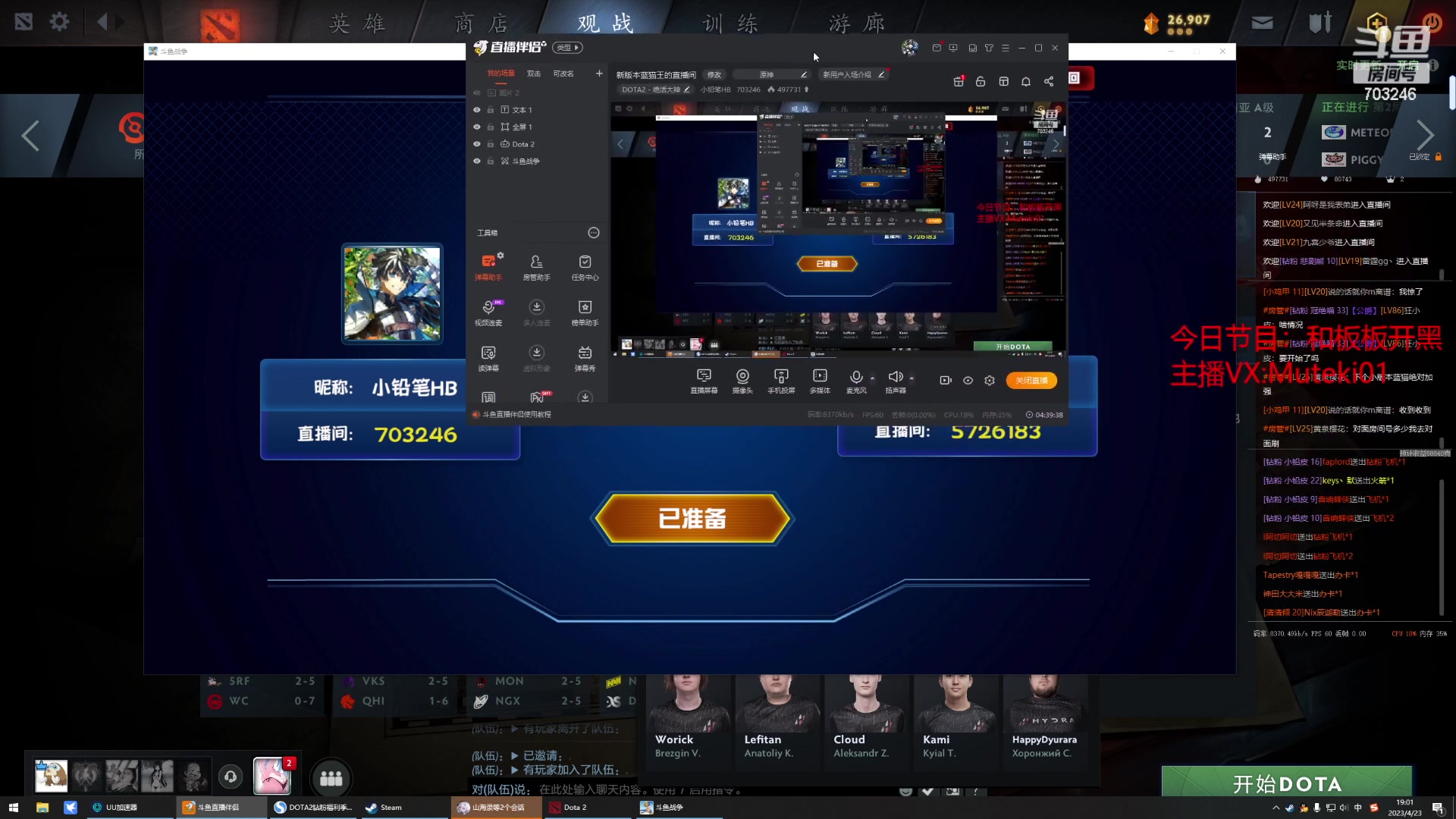
Task: Open 原神 category edit field
Action: (x=773, y=74)
